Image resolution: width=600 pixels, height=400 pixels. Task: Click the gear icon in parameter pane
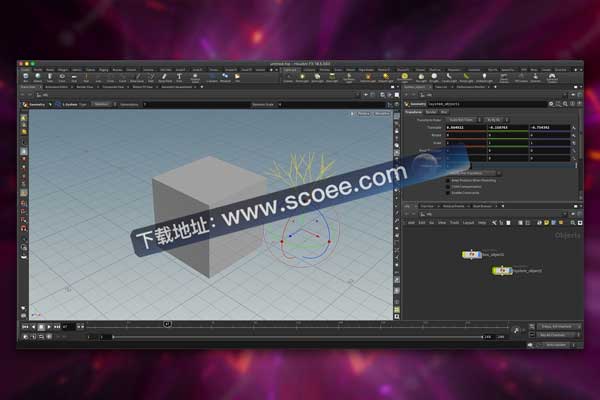(x=553, y=103)
